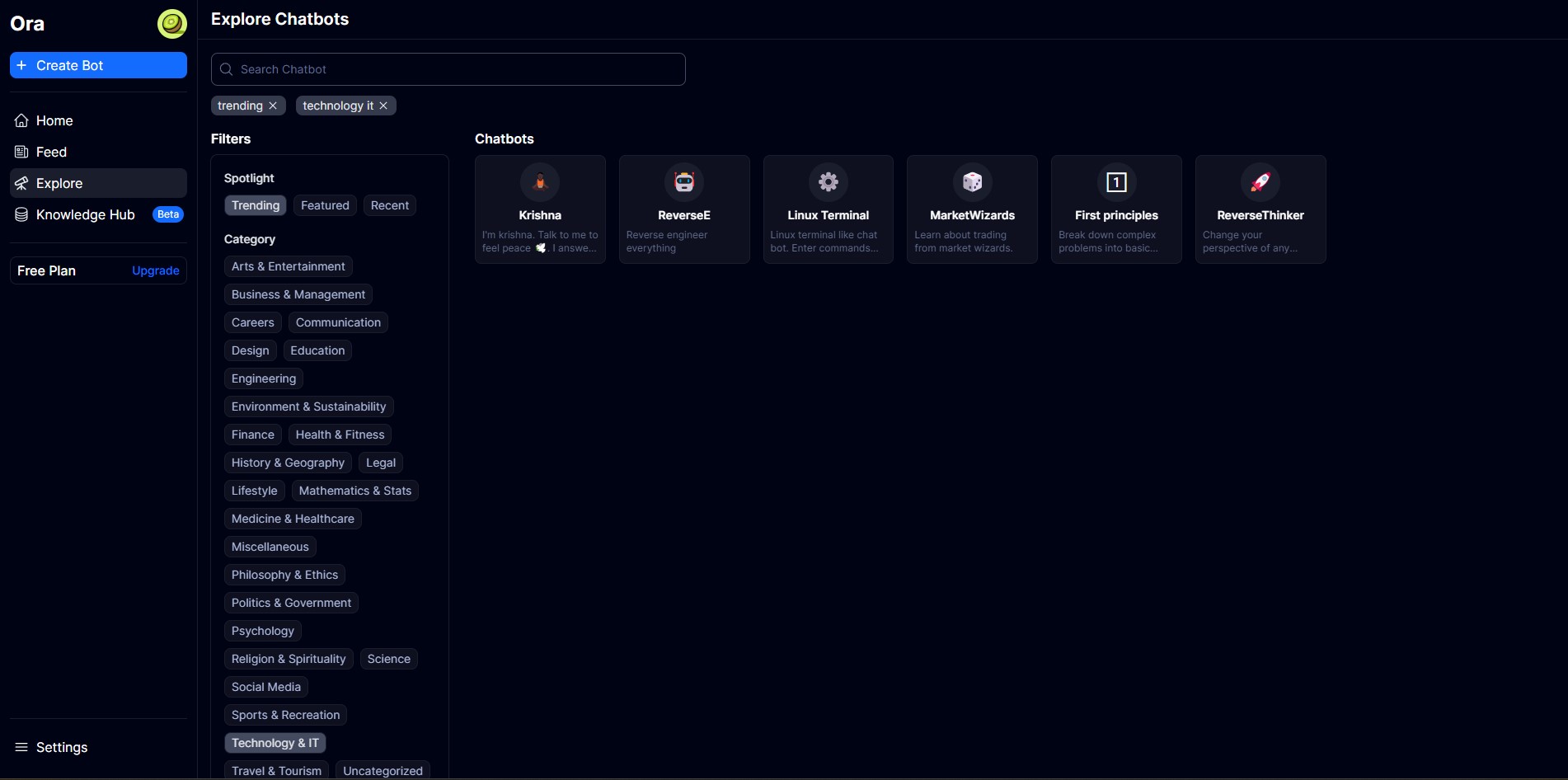Remove the trending filter tag
This screenshot has height=780, width=1568.
(273, 106)
